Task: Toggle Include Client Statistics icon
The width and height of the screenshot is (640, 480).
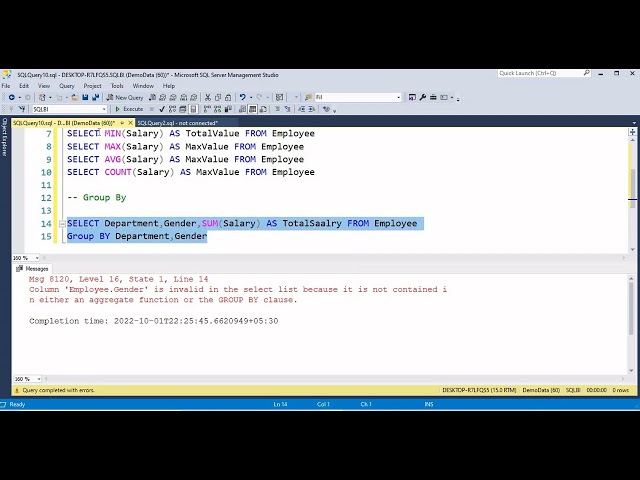Action: coord(228,109)
